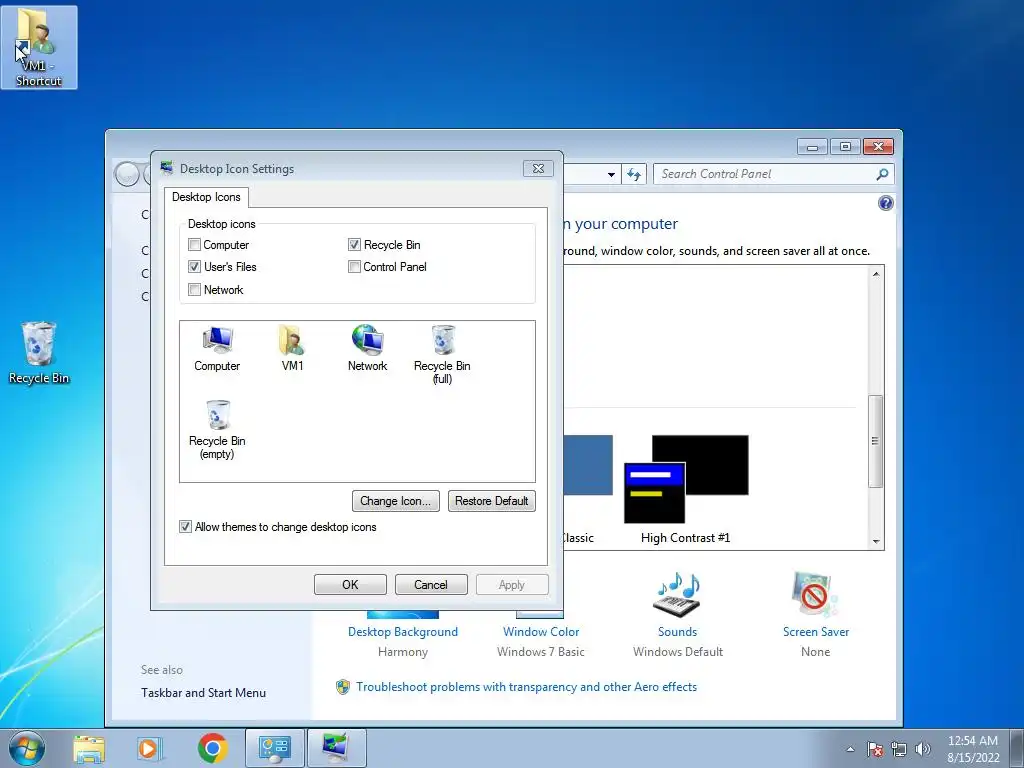Image resolution: width=1024 pixels, height=768 pixels.
Task: Close the Desktop Icon Settings dialog
Action: click(538, 168)
